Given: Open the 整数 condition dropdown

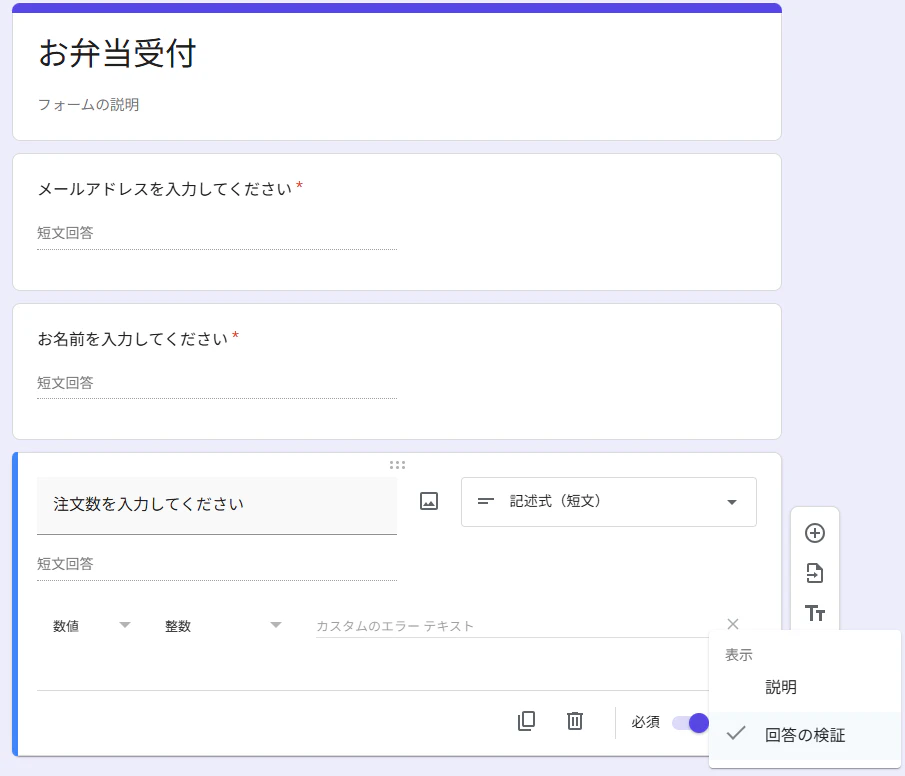Looking at the screenshot, I should pyautogui.click(x=223, y=625).
